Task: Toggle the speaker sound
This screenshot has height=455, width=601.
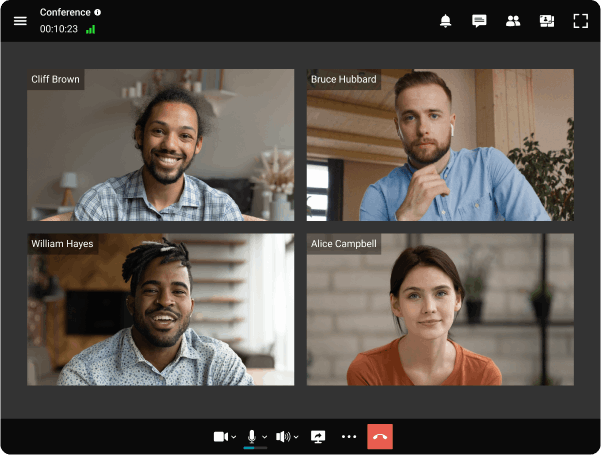Action: pos(283,437)
